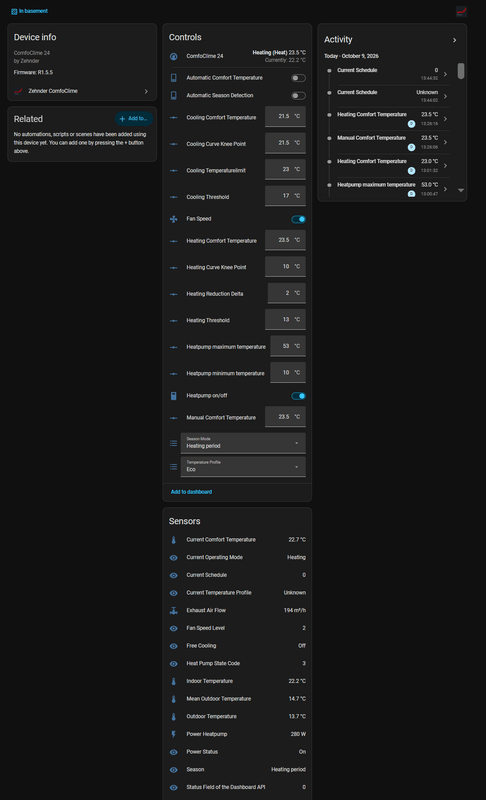Click Status Field of the Dashboard API row
Image resolution: width=486 pixels, height=800 pixels.
point(238,787)
